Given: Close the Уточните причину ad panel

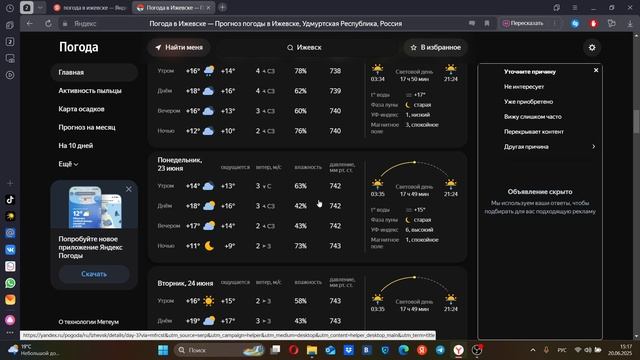Looking at the screenshot, I should click(596, 70).
